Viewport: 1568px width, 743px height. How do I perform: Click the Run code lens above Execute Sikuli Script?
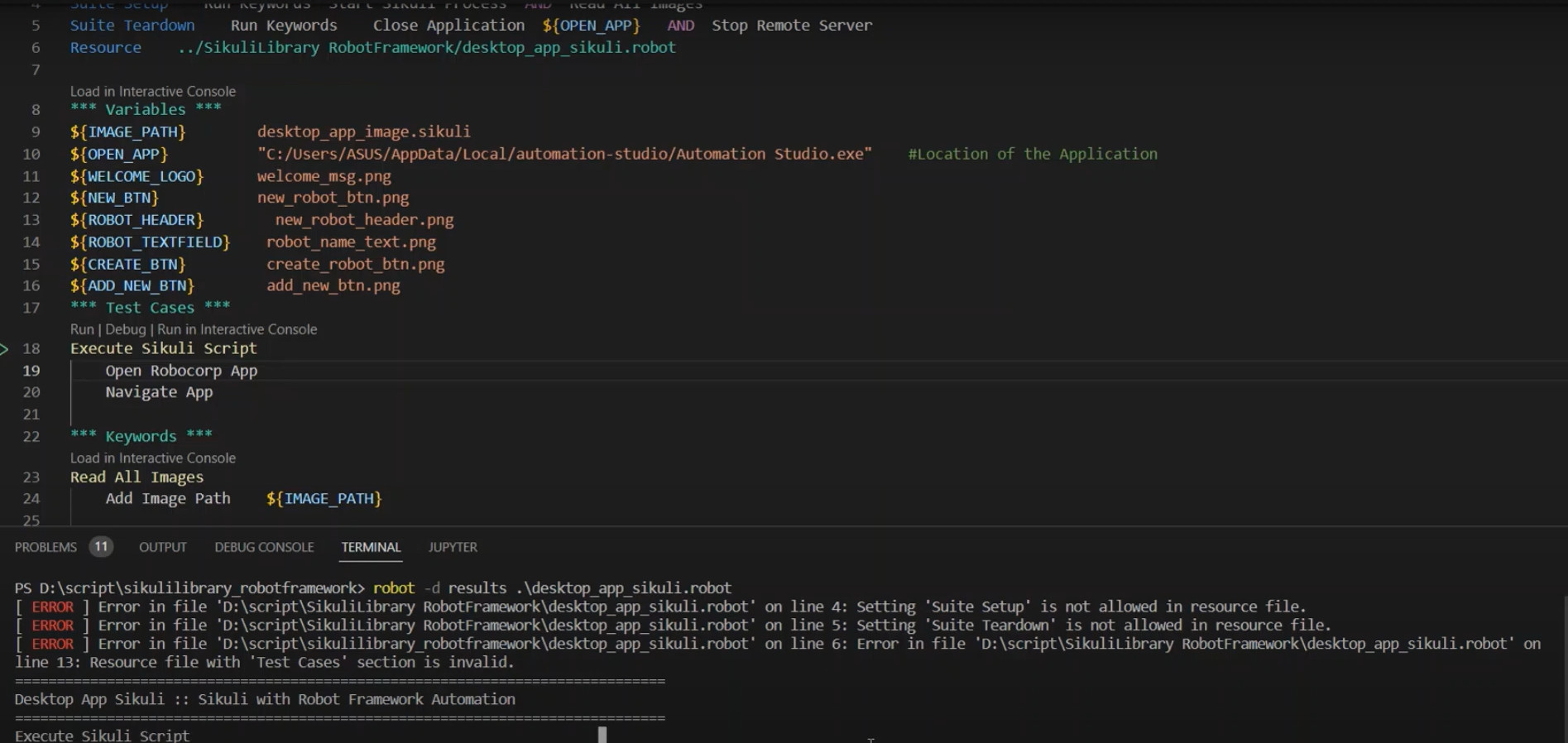pos(82,329)
